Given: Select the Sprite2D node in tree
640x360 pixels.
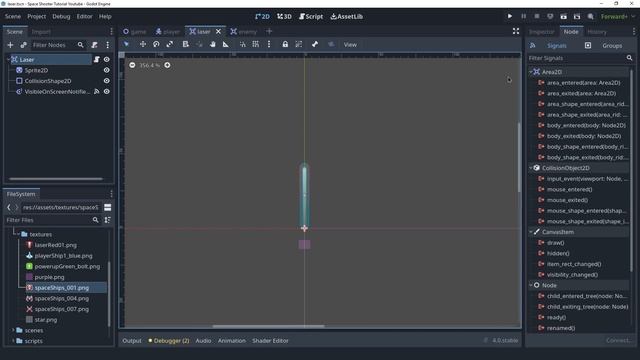Looking at the screenshot, I should coord(36,70).
